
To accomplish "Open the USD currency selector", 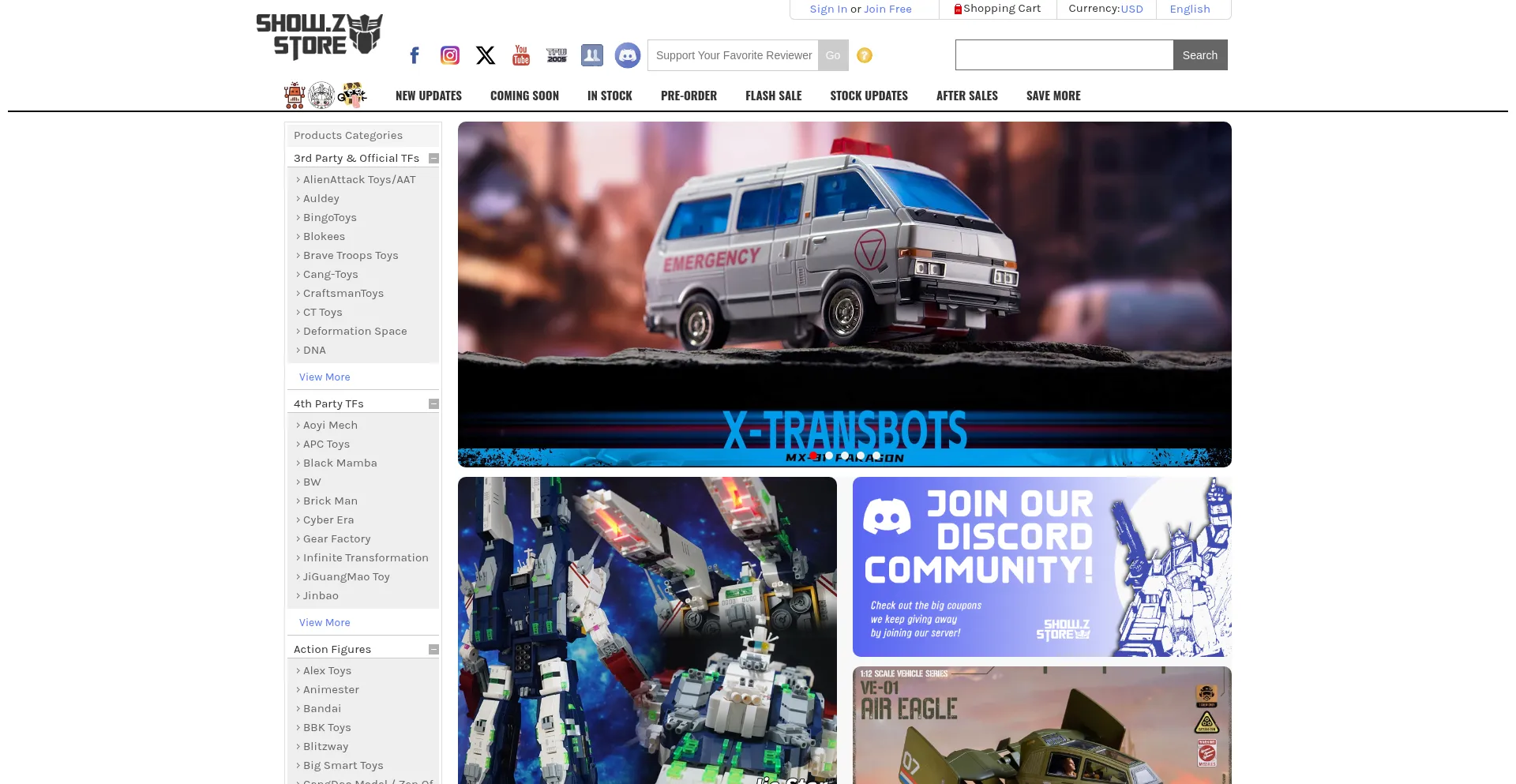I will (1132, 9).
